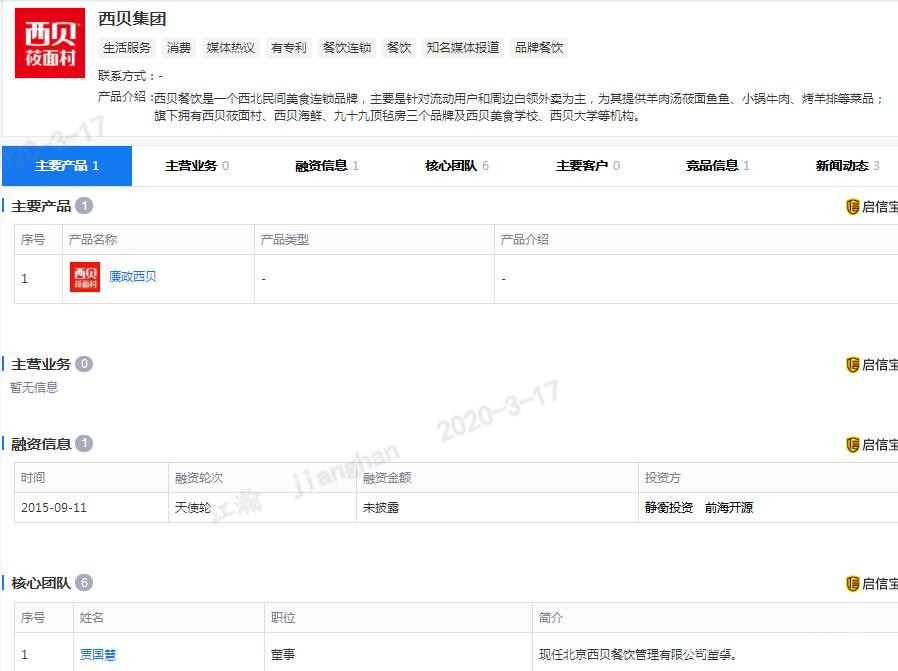Open the 核心团队 tab
This screenshot has height=671, width=898.
click(x=457, y=166)
